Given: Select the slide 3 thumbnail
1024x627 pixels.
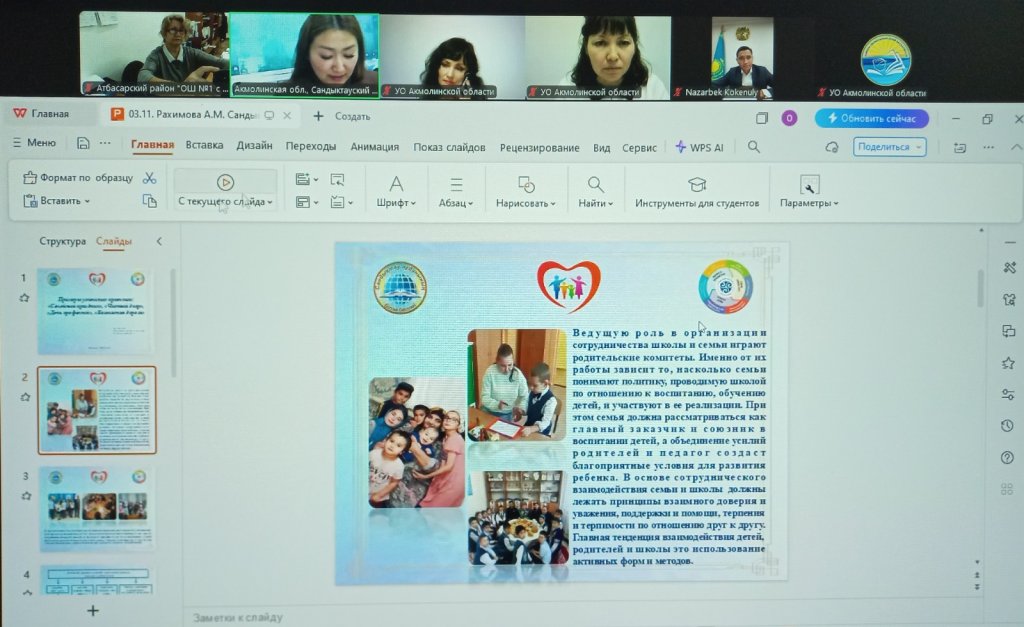Looking at the screenshot, I should point(97,508).
